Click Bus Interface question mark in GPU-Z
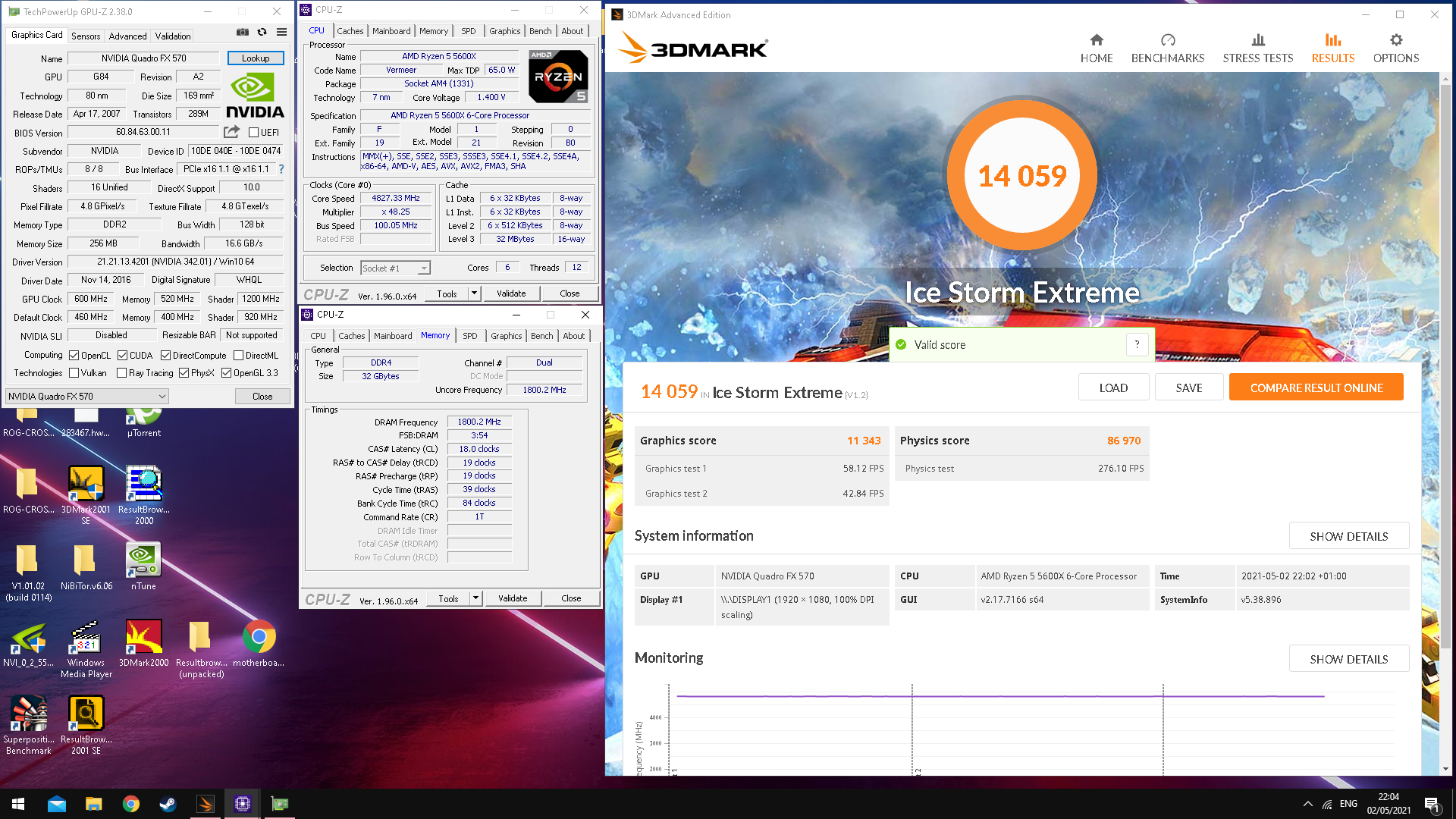This screenshot has height=819, width=1456. click(x=281, y=169)
